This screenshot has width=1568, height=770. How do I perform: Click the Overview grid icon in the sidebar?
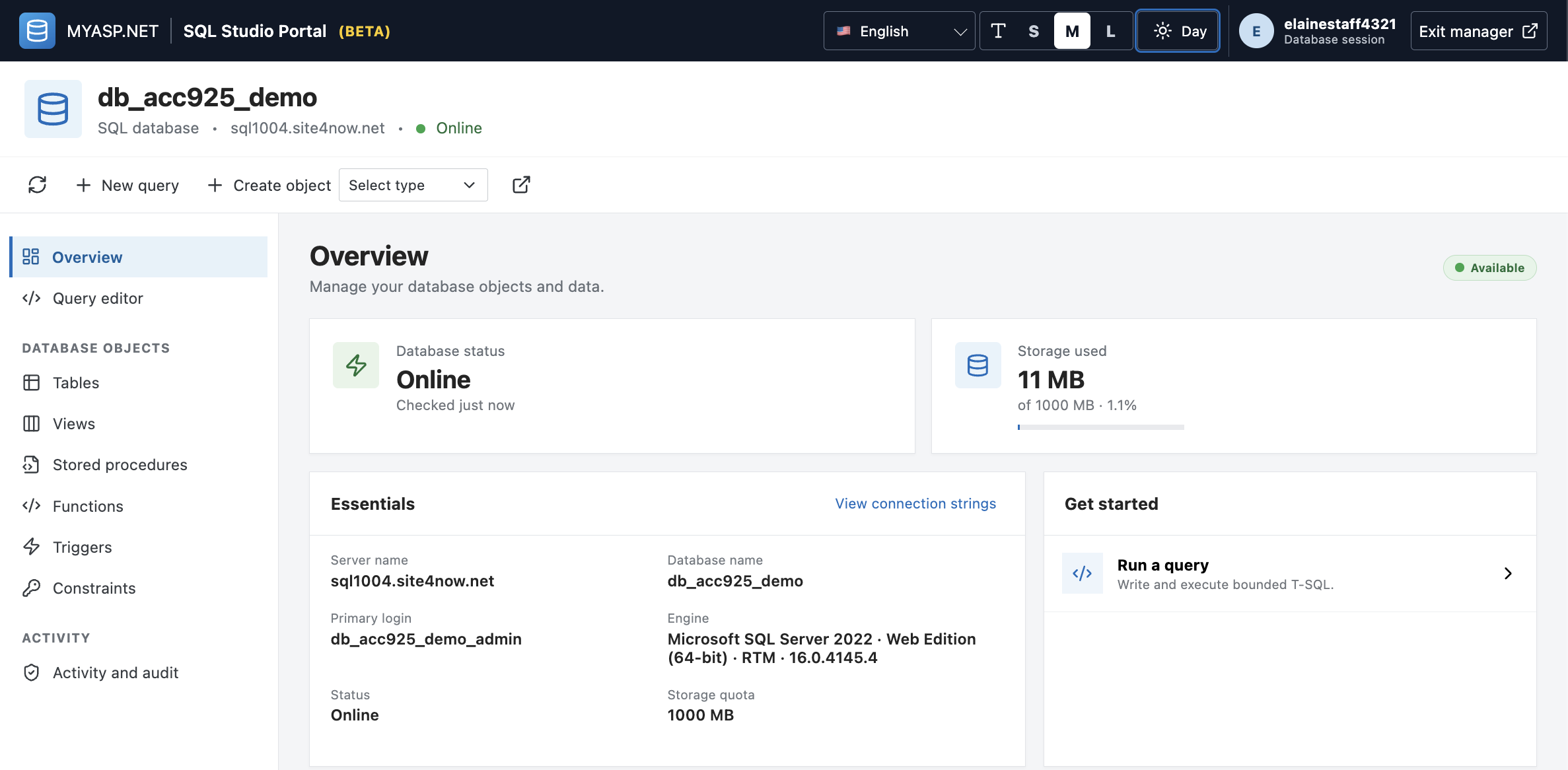click(31, 257)
